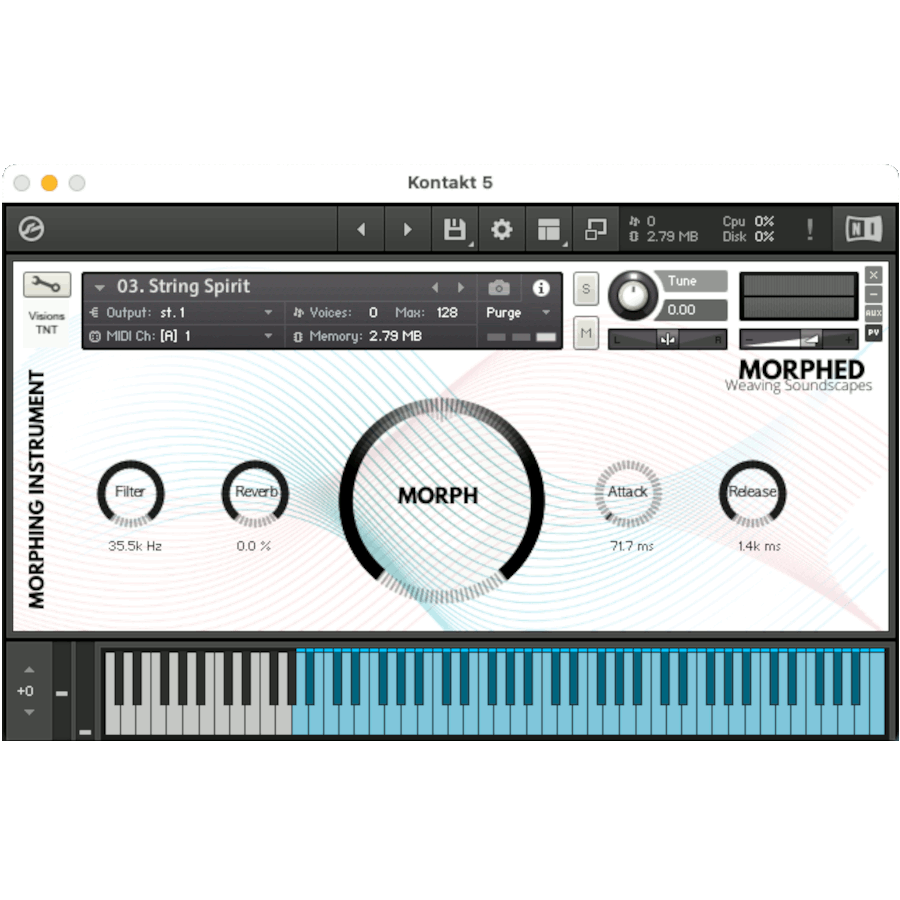Click the pan slider center handle

pos(668,340)
